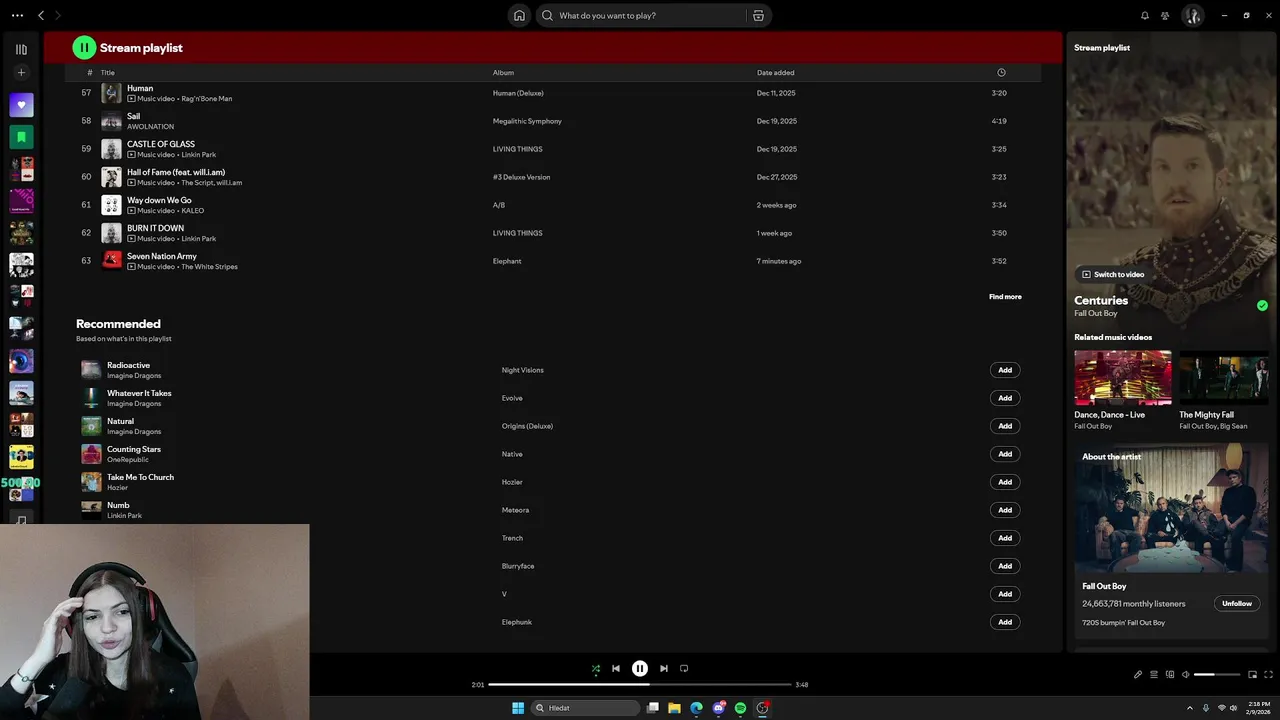Add Whatever It Takes to the playlist
This screenshot has height=720, width=1280.
(1005, 398)
